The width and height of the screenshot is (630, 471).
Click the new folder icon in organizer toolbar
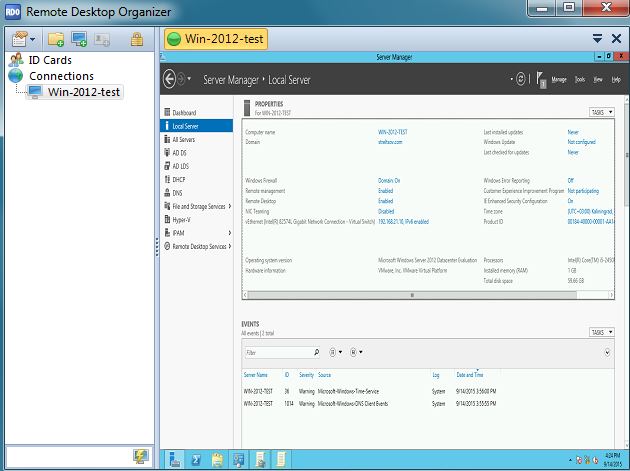tap(56, 39)
